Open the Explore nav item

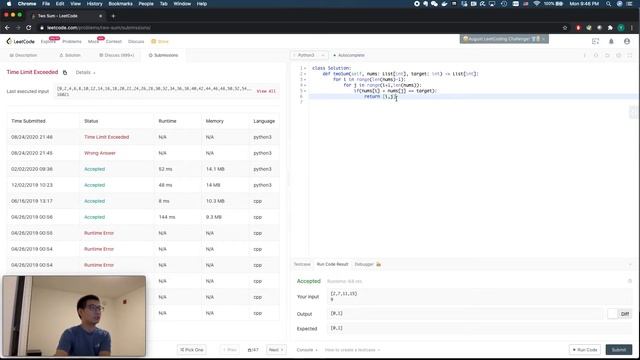point(48,42)
